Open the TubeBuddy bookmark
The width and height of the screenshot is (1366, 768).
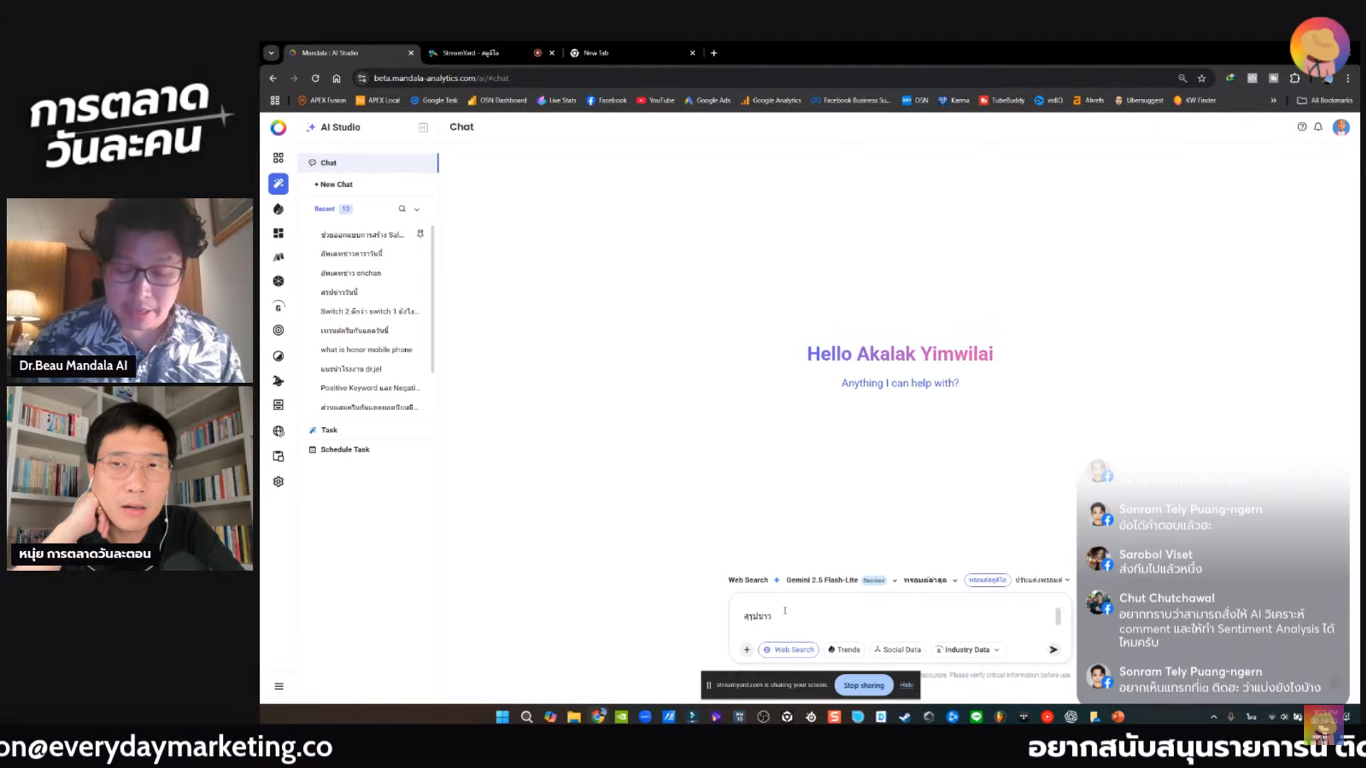1001,100
